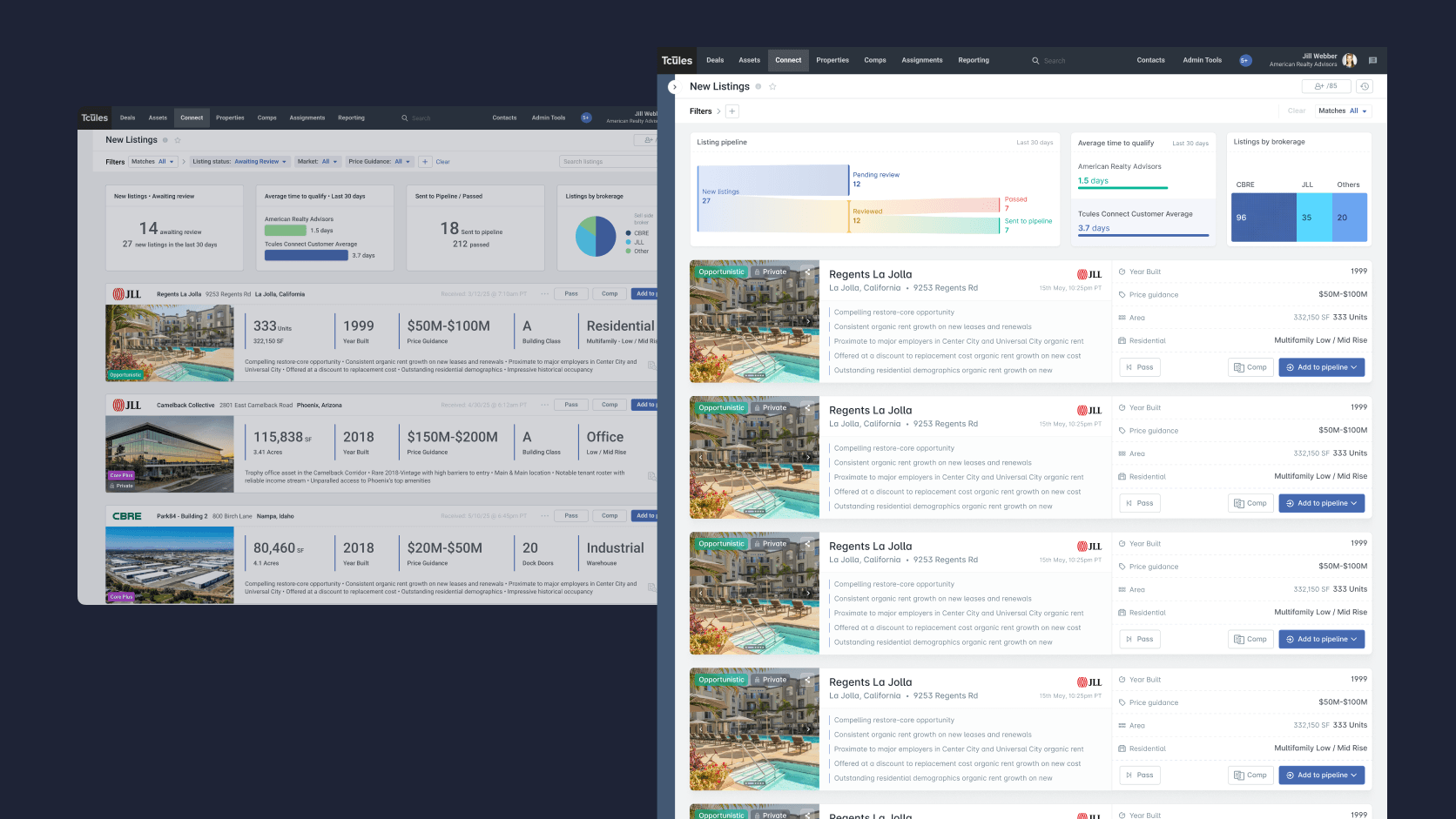Click the invite users /85 button
This screenshot has height=819, width=1456.
point(1326,86)
